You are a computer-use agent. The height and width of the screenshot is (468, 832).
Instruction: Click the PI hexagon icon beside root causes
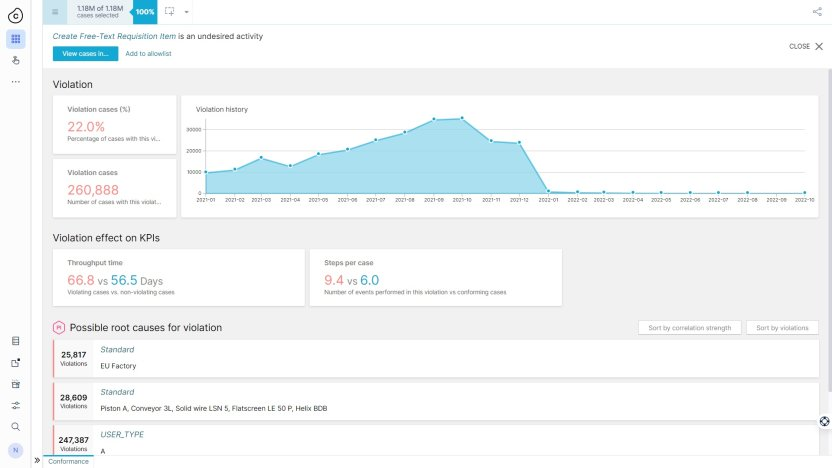[x=59, y=328]
